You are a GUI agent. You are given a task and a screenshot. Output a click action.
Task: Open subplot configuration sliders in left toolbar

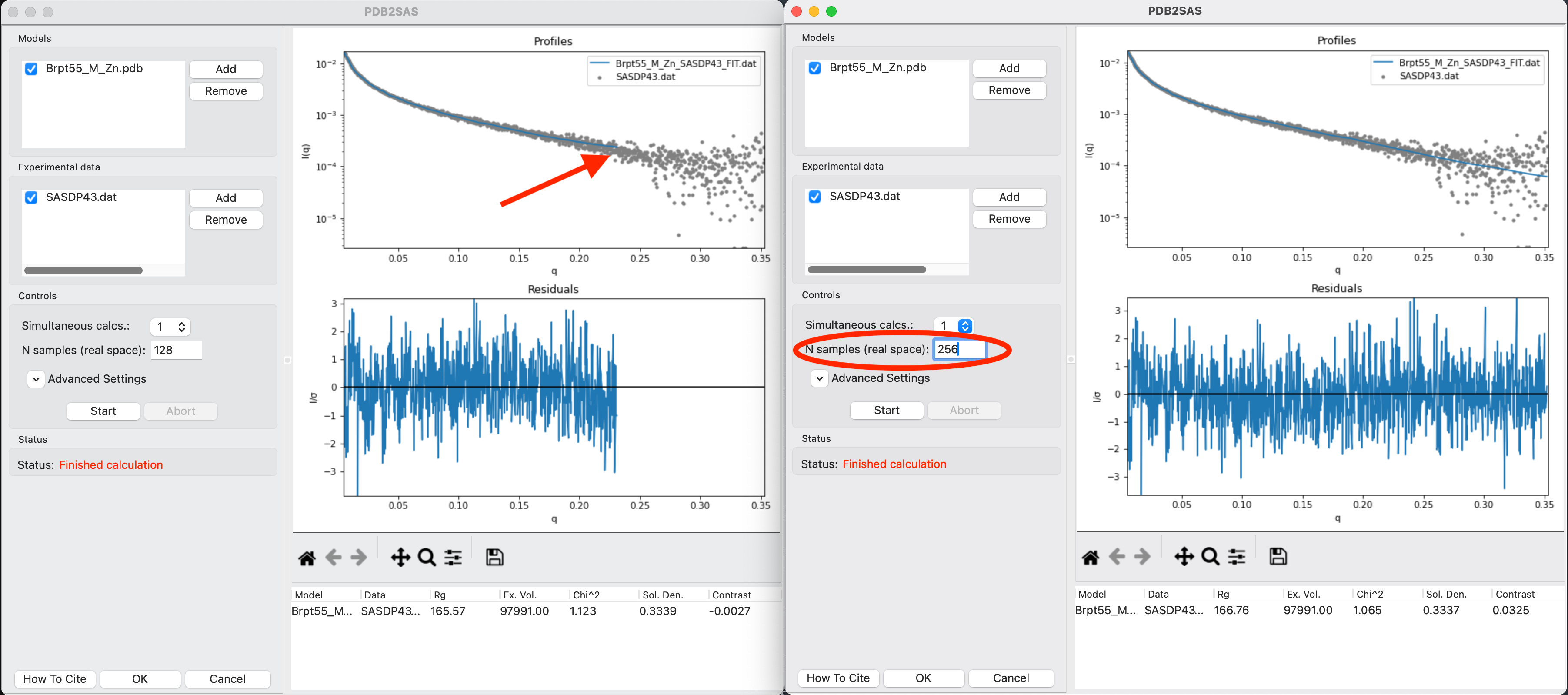[454, 558]
